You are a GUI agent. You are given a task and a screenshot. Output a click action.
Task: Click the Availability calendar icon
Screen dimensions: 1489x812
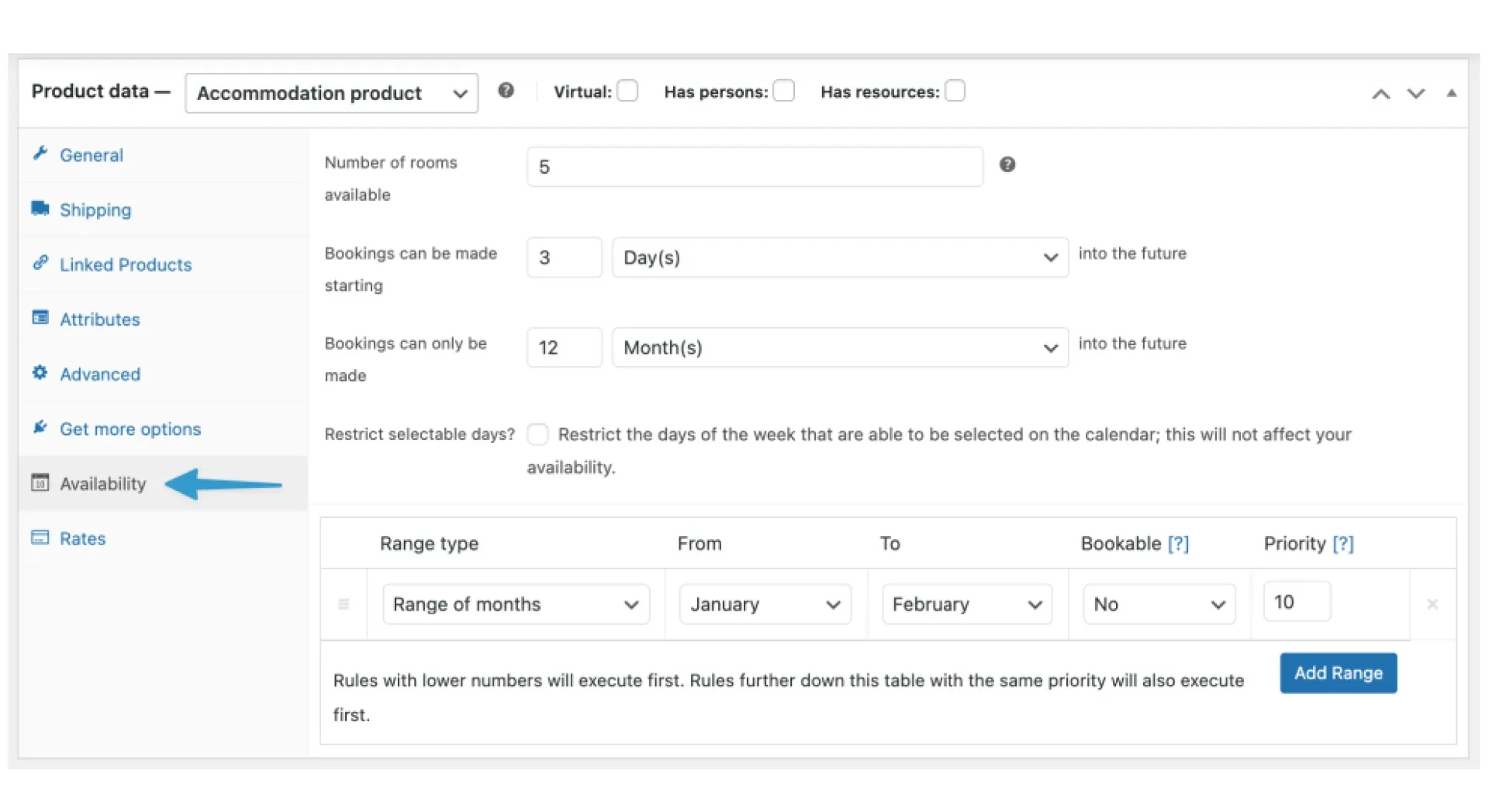tap(40, 482)
